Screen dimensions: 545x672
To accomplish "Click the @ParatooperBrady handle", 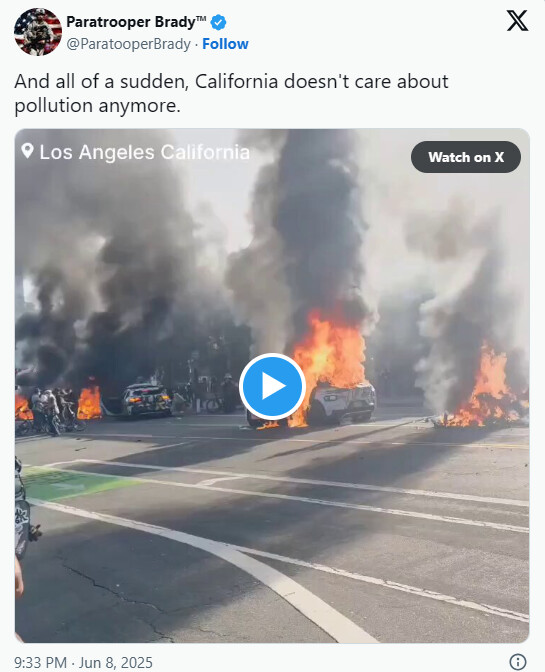I will 128,44.
